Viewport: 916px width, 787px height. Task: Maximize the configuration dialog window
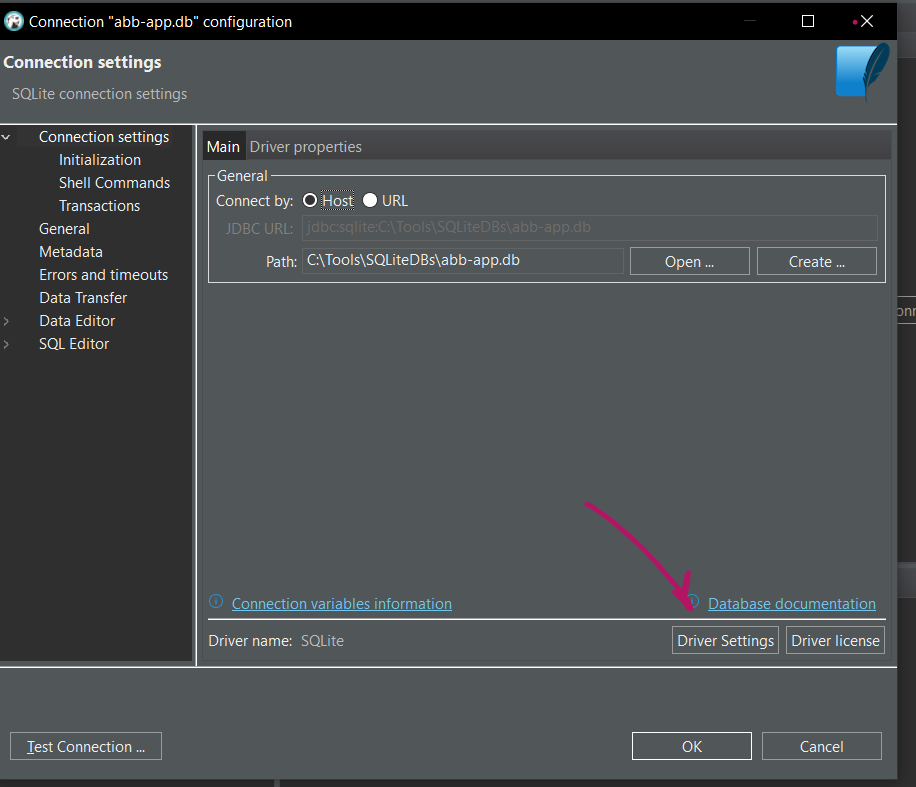(807, 21)
